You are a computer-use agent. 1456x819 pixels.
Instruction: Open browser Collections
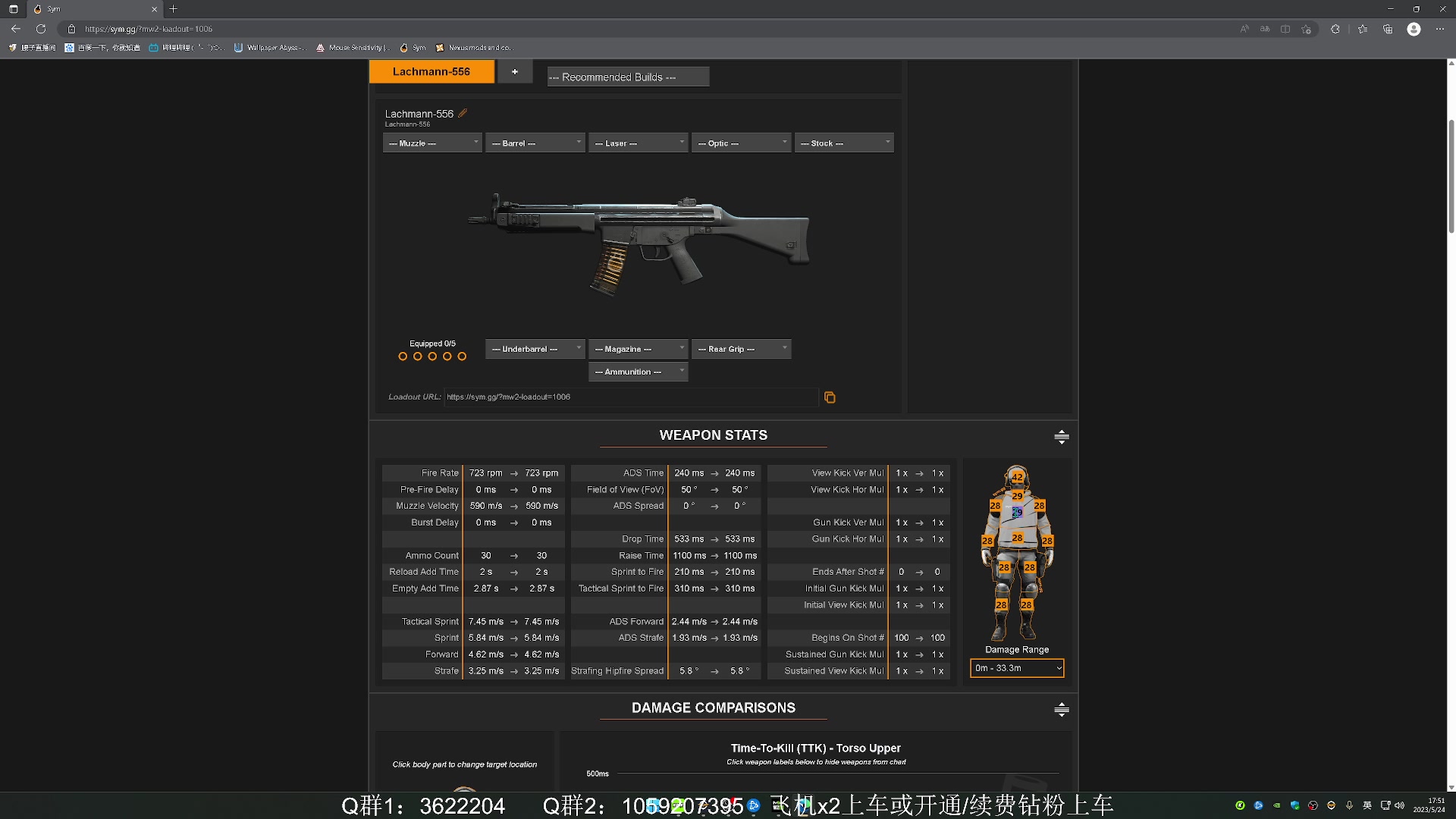click(1388, 29)
